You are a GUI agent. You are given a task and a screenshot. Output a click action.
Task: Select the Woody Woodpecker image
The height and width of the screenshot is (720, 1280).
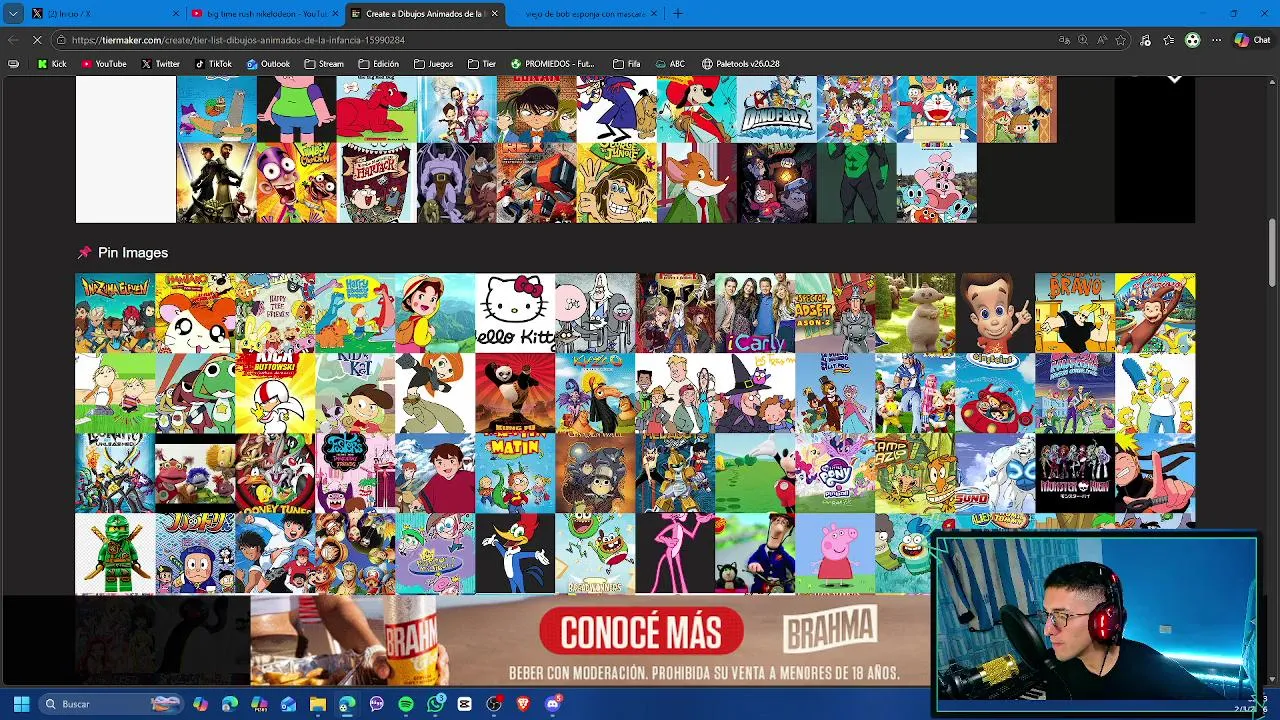click(x=515, y=553)
